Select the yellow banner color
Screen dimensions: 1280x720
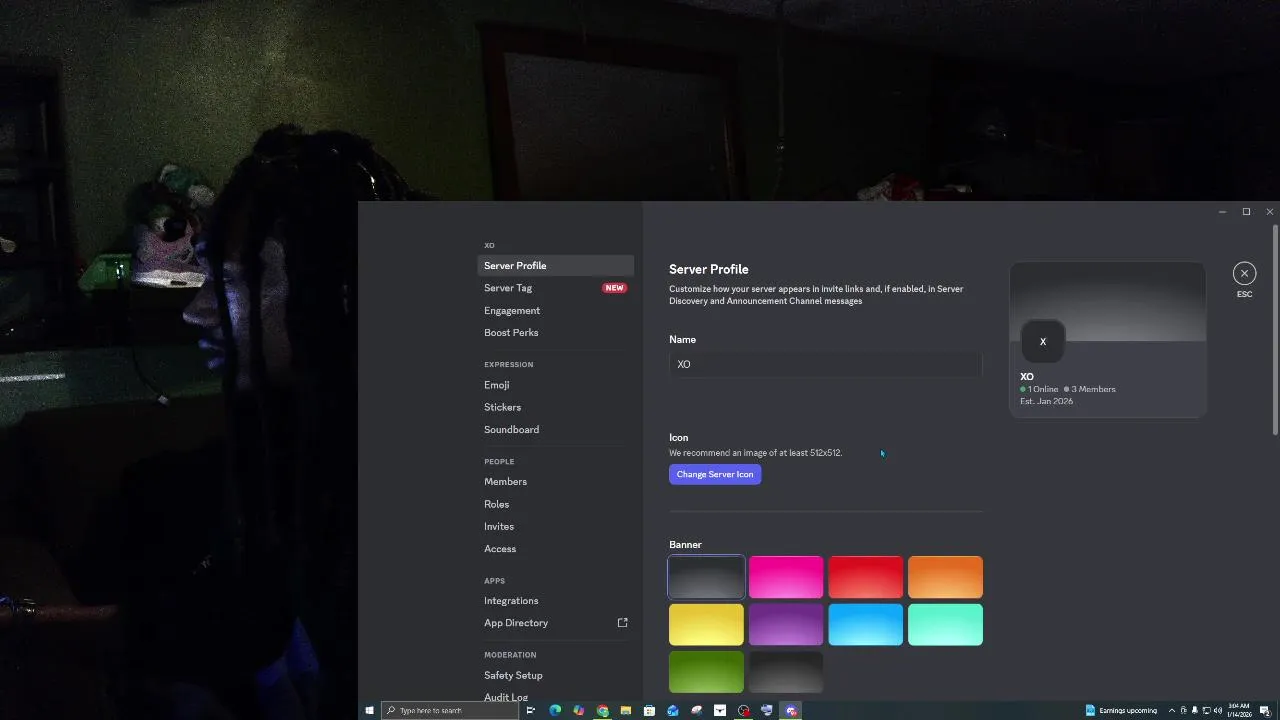(x=706, y=625)
